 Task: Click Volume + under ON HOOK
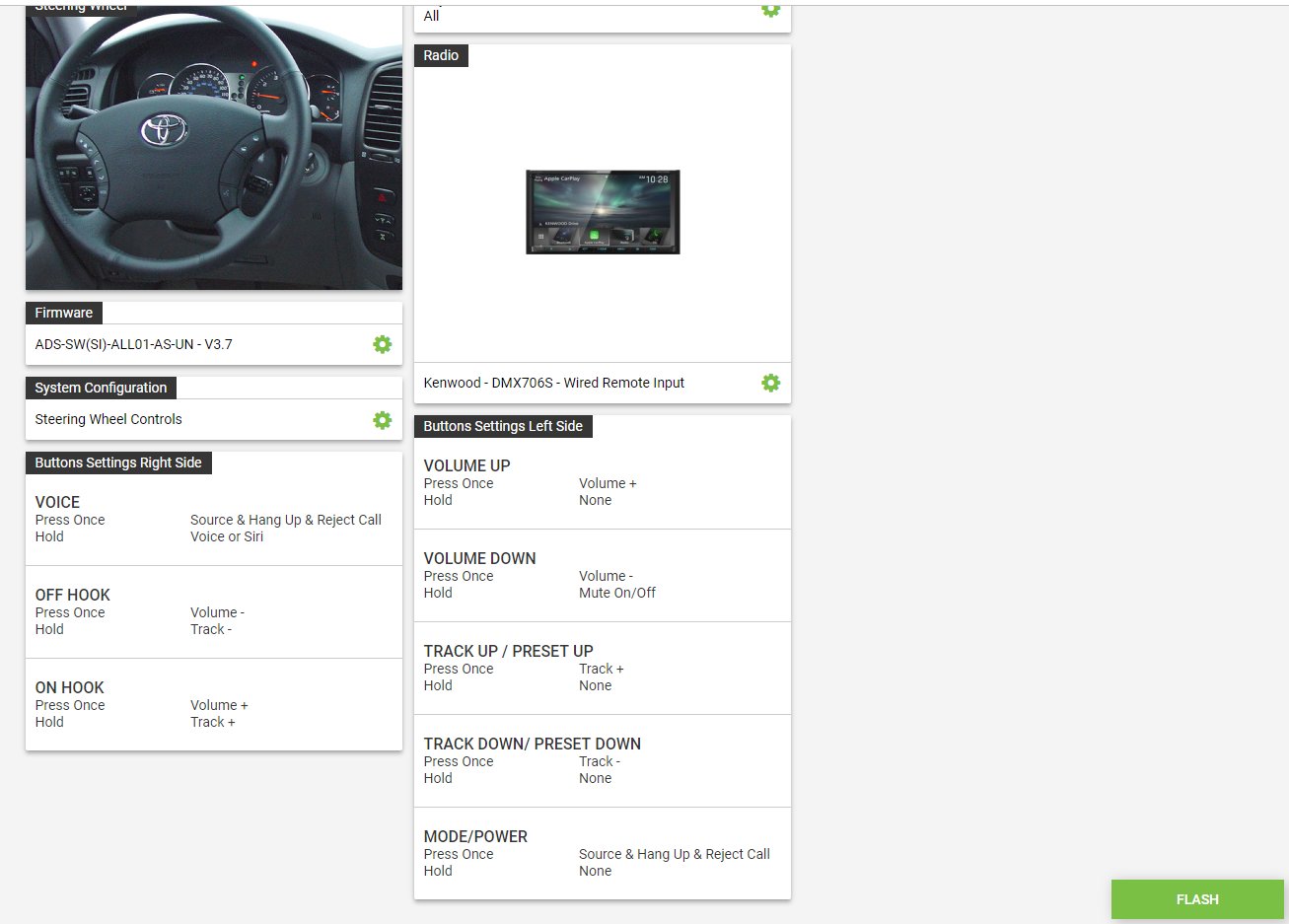point(219,705)
